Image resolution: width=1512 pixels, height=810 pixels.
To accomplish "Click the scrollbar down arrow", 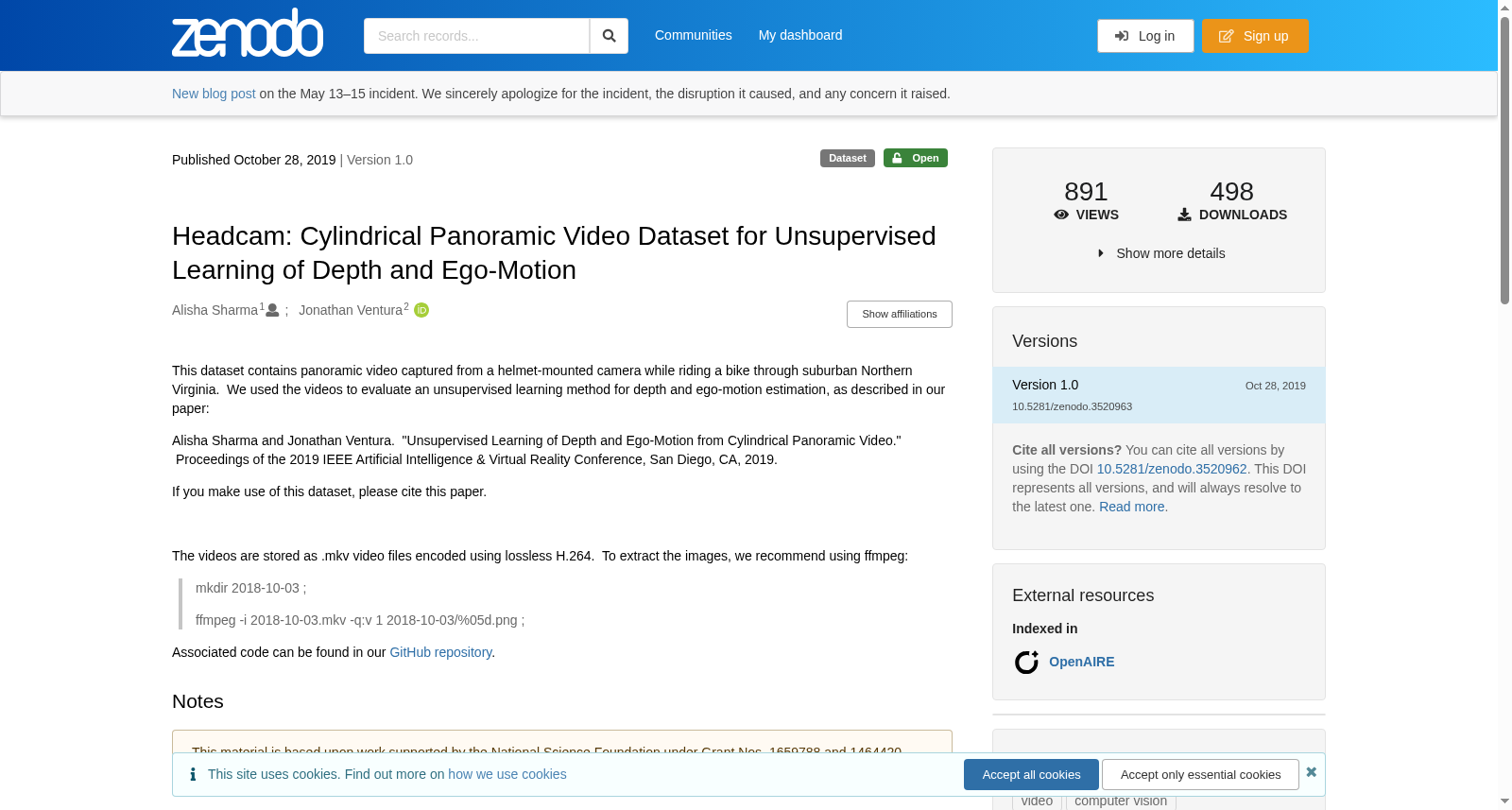I will pyautogui.click(x=1504, y=801).
